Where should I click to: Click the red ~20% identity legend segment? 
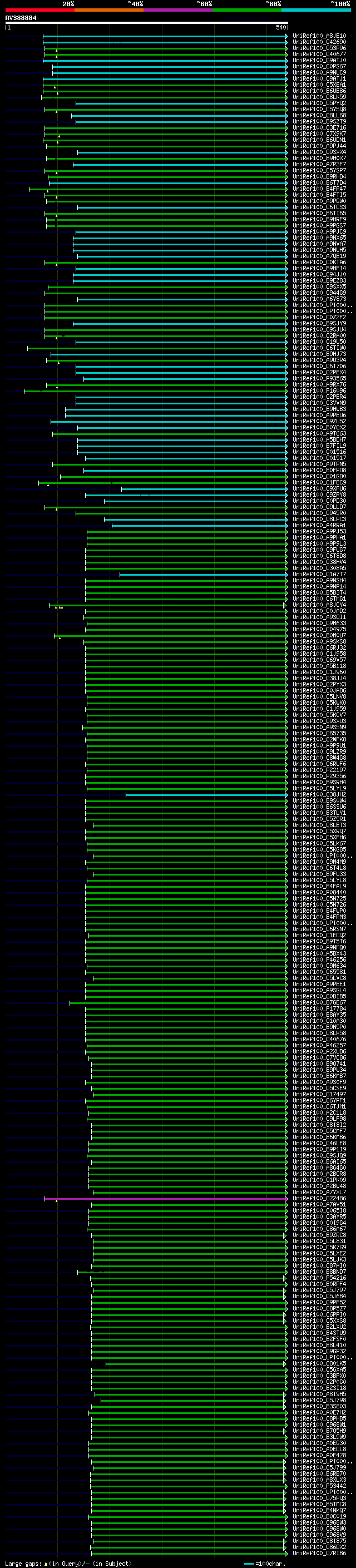click(x=39, y=10)
